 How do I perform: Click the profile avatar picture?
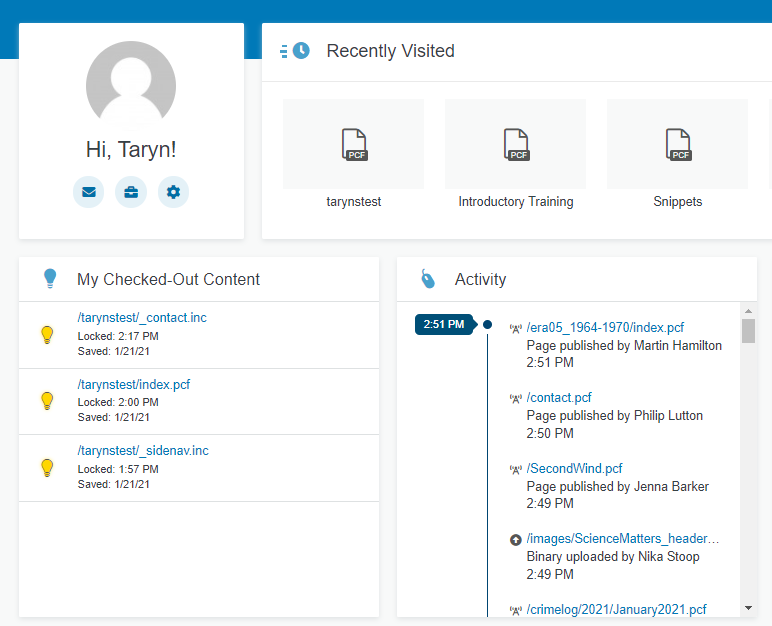pyautogui.click(x=131, y=86)
